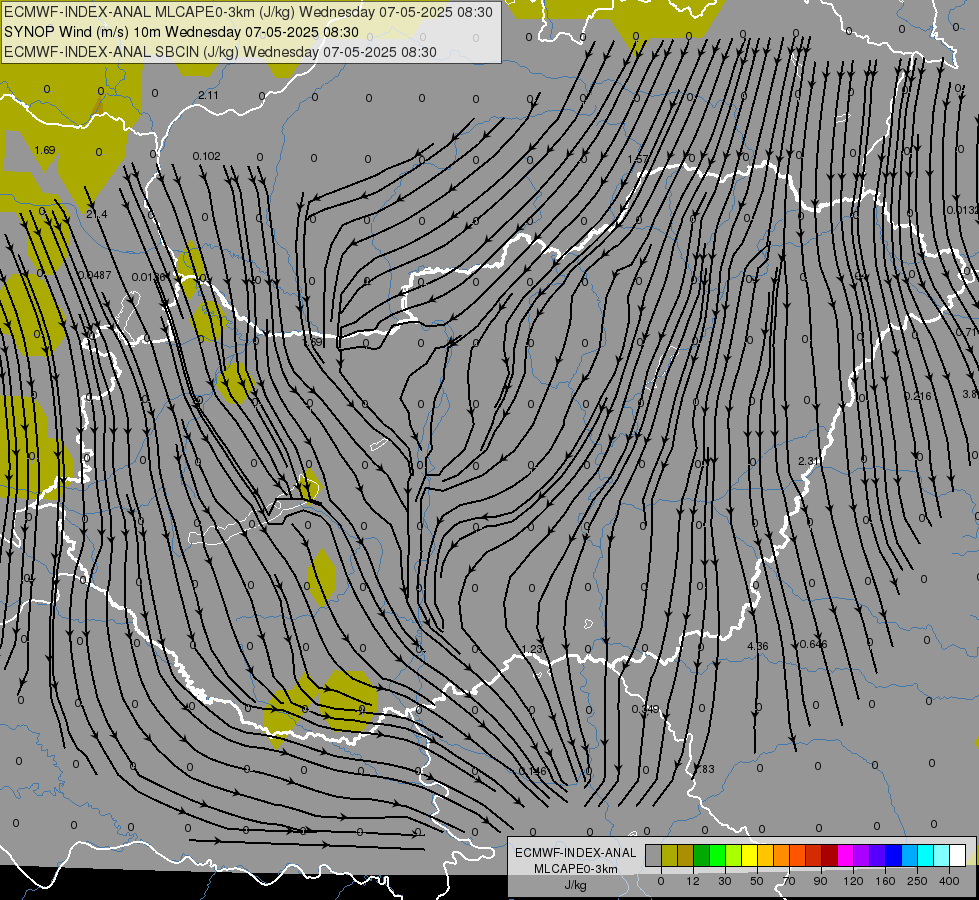
Task: Click the map value 0.102
Action: tap(207, 156)
